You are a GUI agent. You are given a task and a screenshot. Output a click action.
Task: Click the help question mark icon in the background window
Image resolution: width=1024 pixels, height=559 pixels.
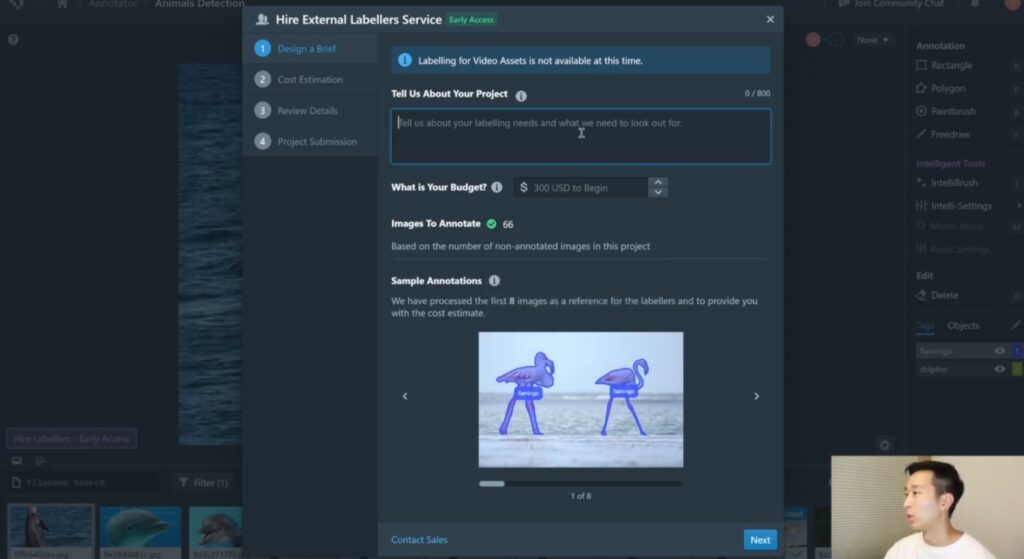(x=13, y=40)
